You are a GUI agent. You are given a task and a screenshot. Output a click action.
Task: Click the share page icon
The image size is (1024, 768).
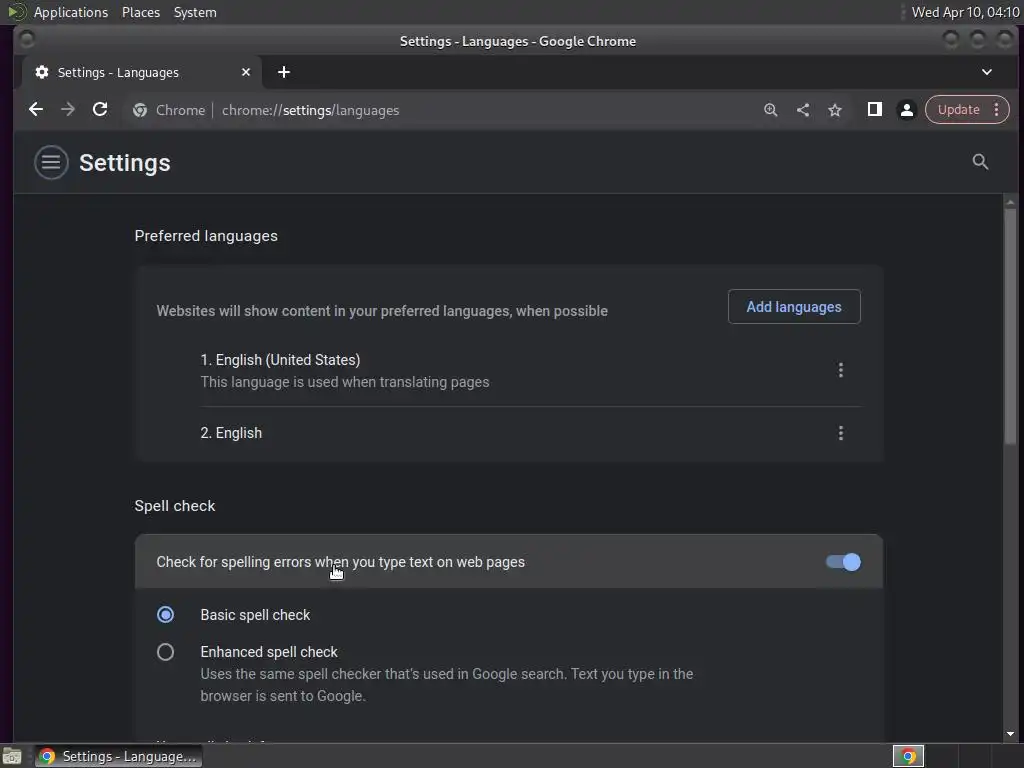click(803, 110)
